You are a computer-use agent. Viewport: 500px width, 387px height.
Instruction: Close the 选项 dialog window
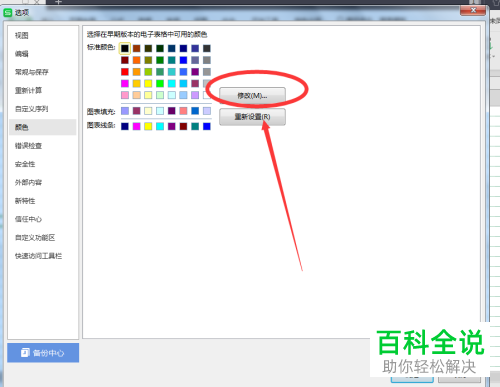[473, 10]
